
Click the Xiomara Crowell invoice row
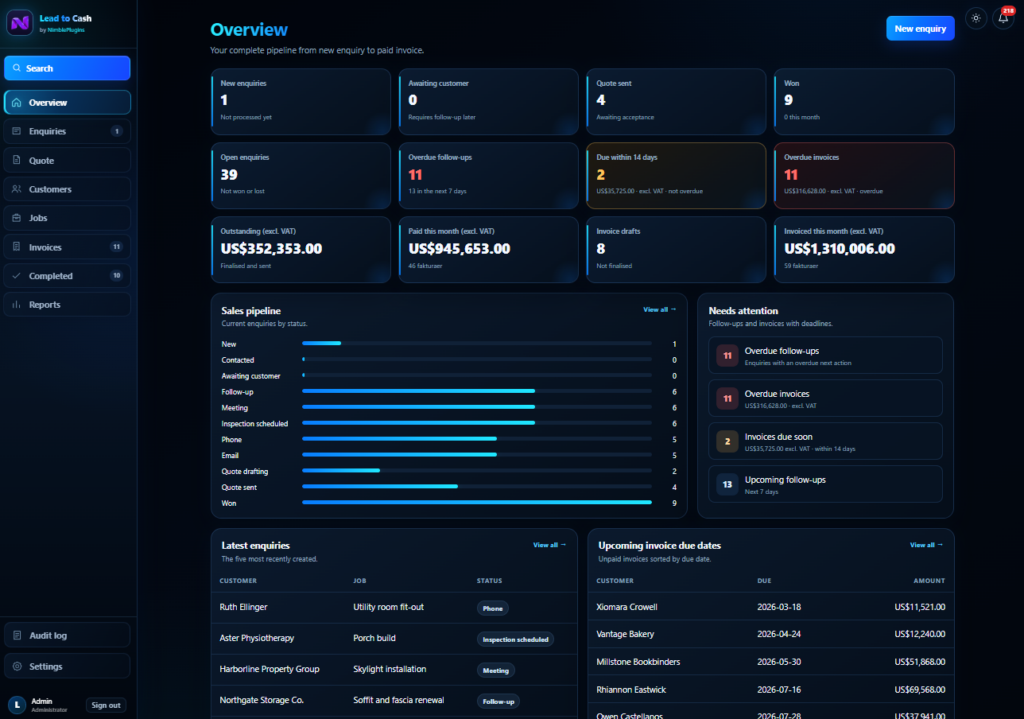pos(771,607)
